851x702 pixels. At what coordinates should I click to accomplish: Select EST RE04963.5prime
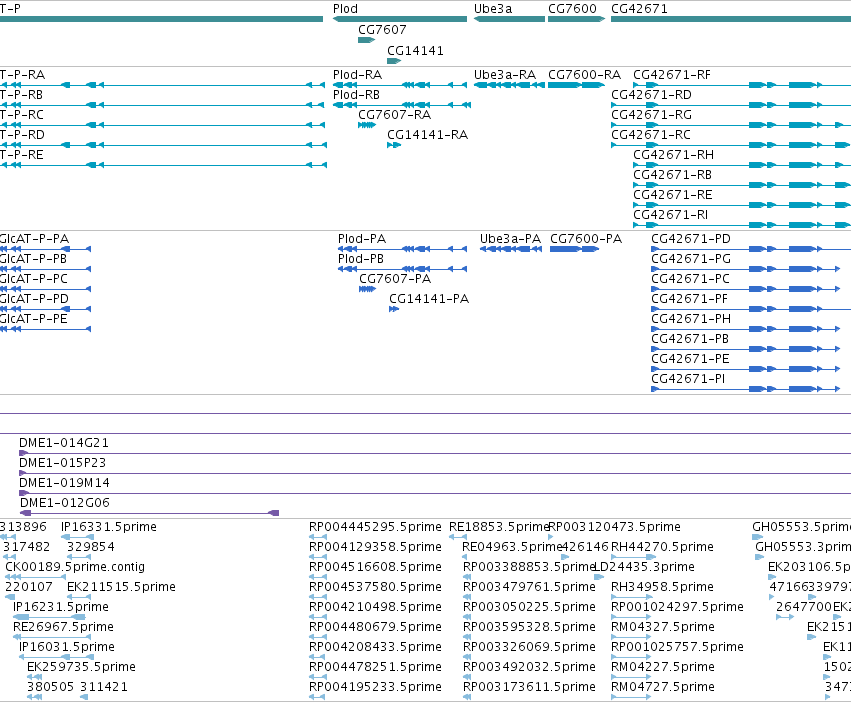(x=512, y=547)
